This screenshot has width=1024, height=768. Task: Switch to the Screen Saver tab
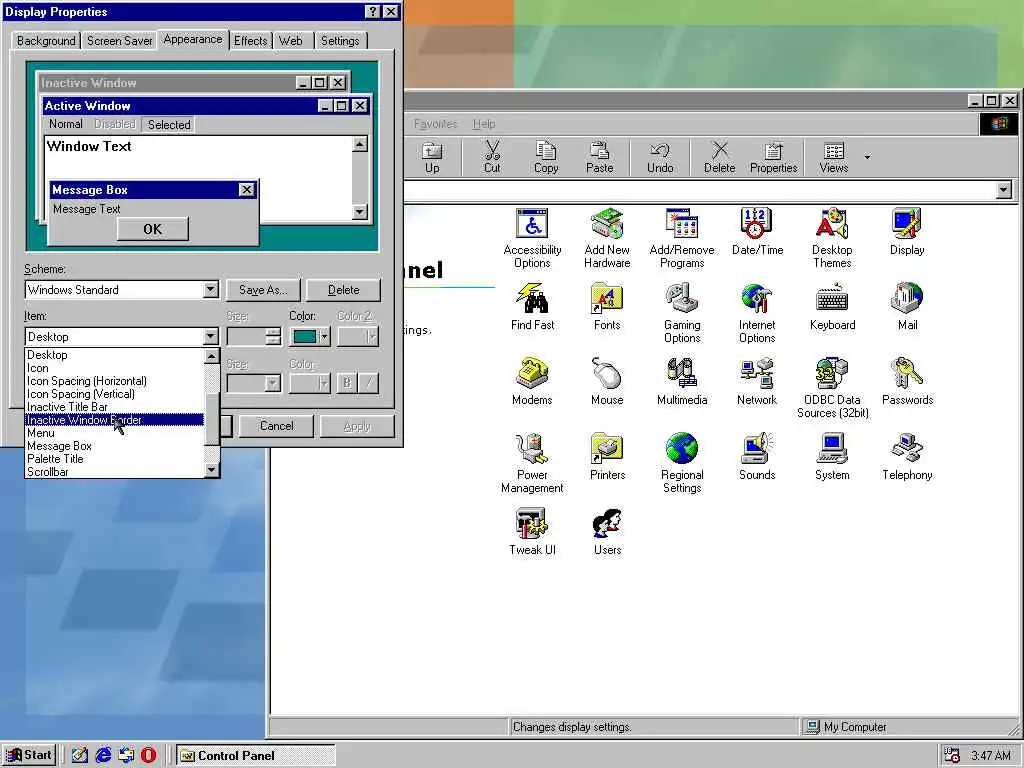click(120, 40)
